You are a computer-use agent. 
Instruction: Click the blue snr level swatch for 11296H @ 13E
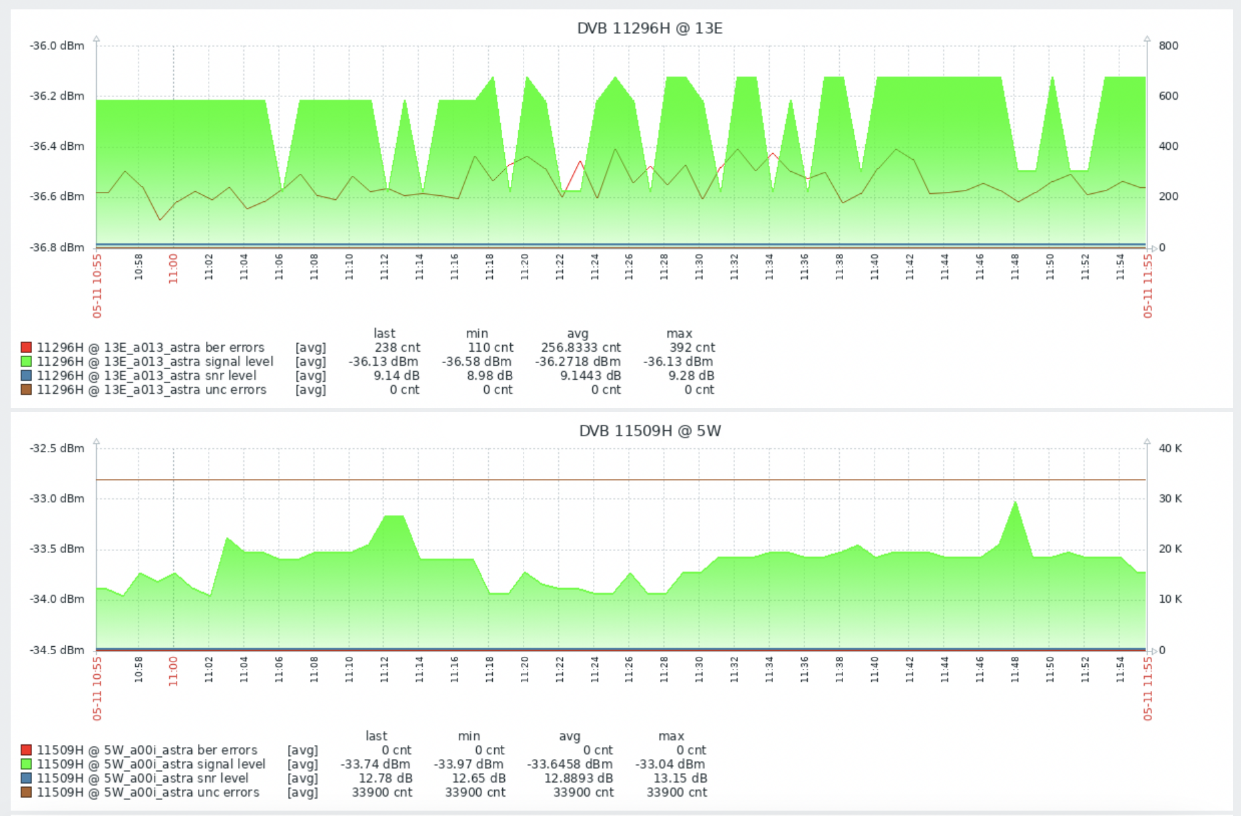point(26,376)
